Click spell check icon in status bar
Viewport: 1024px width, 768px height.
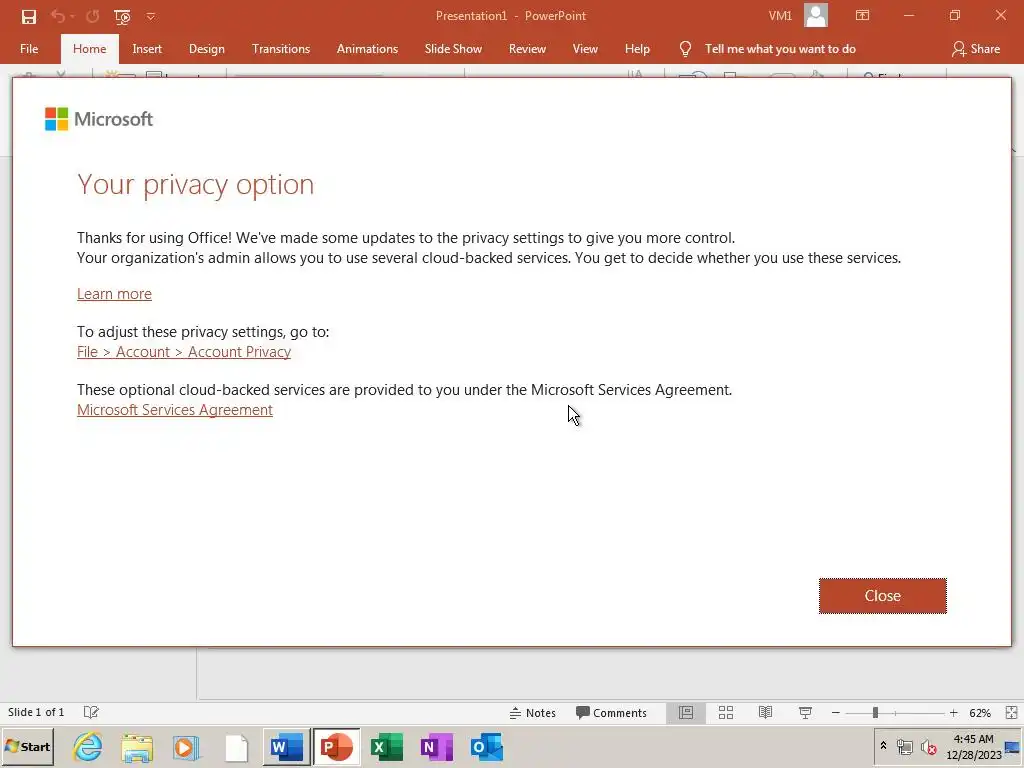click(91, 712)
